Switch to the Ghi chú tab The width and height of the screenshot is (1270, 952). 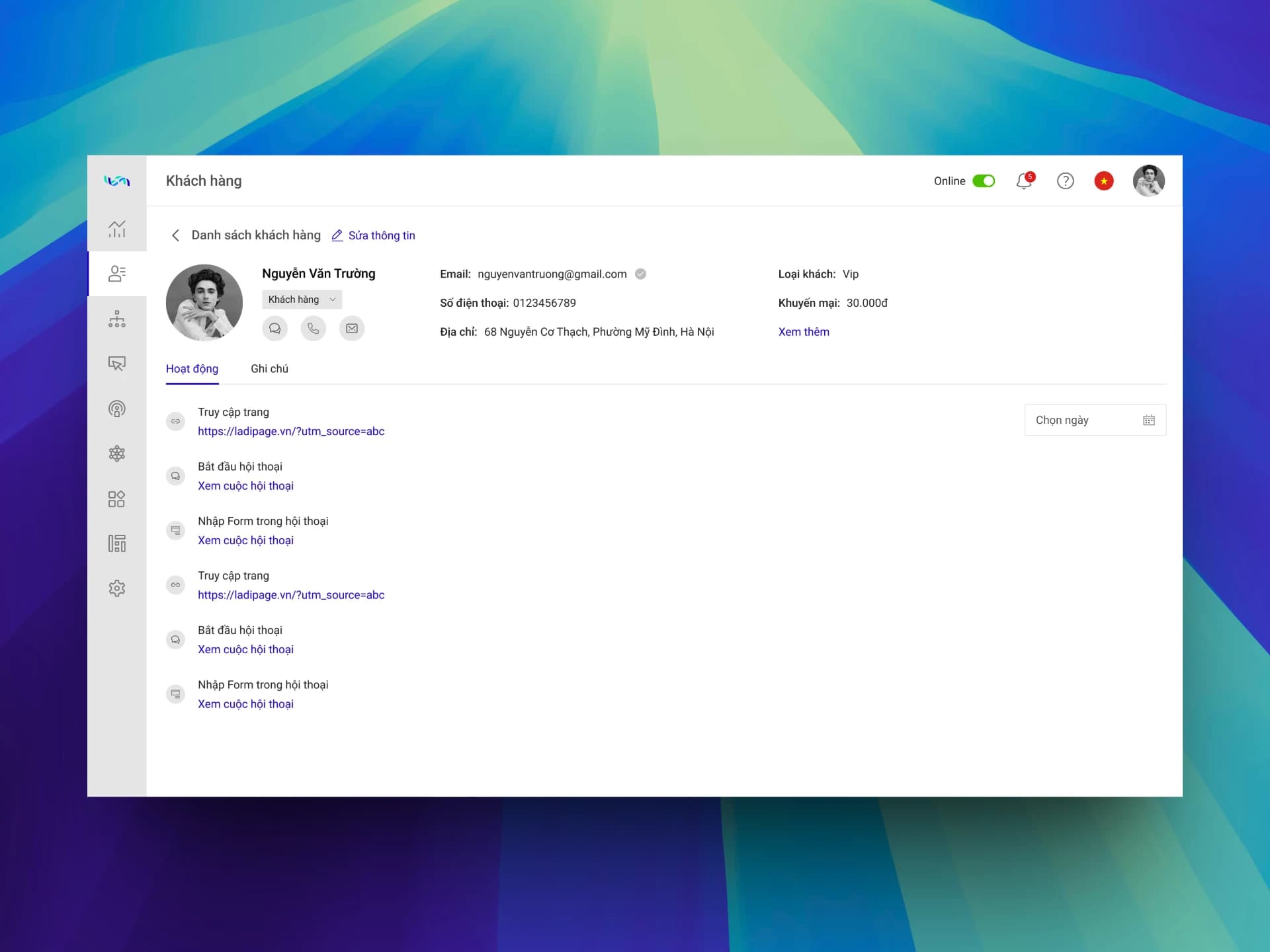tap(269, 369)
